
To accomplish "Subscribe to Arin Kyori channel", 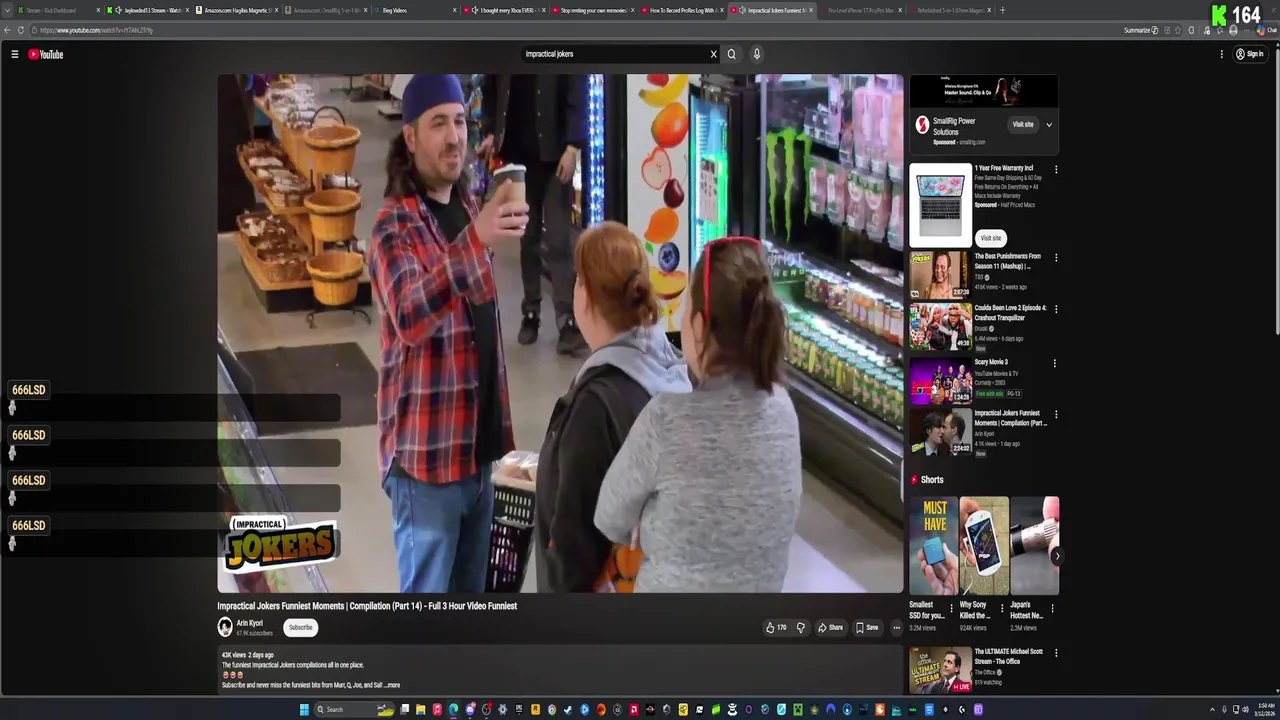I will 300,627.
